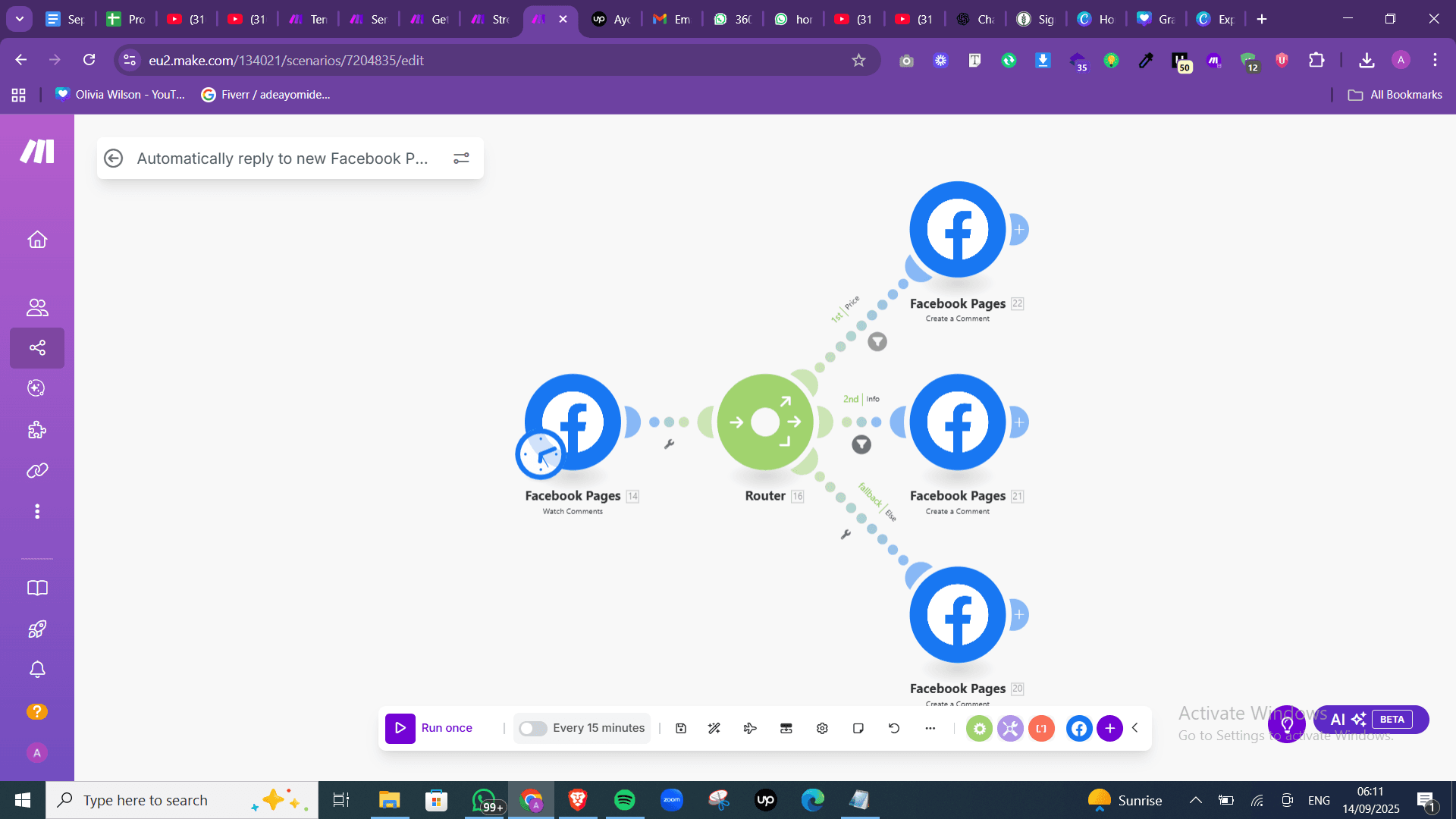Open the notifications bell in sidebar
Viewport: 1456px width, 819px height.
coord(37,670)
